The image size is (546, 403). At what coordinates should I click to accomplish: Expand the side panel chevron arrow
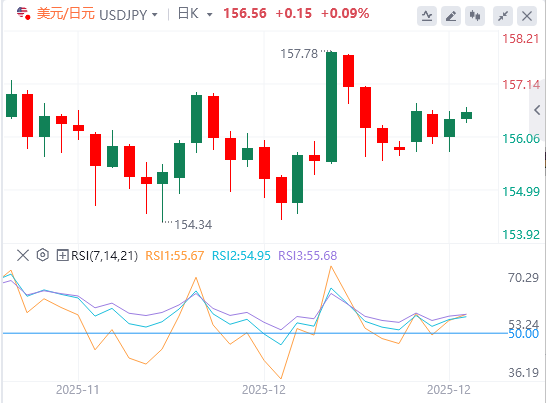pos(537,110)
